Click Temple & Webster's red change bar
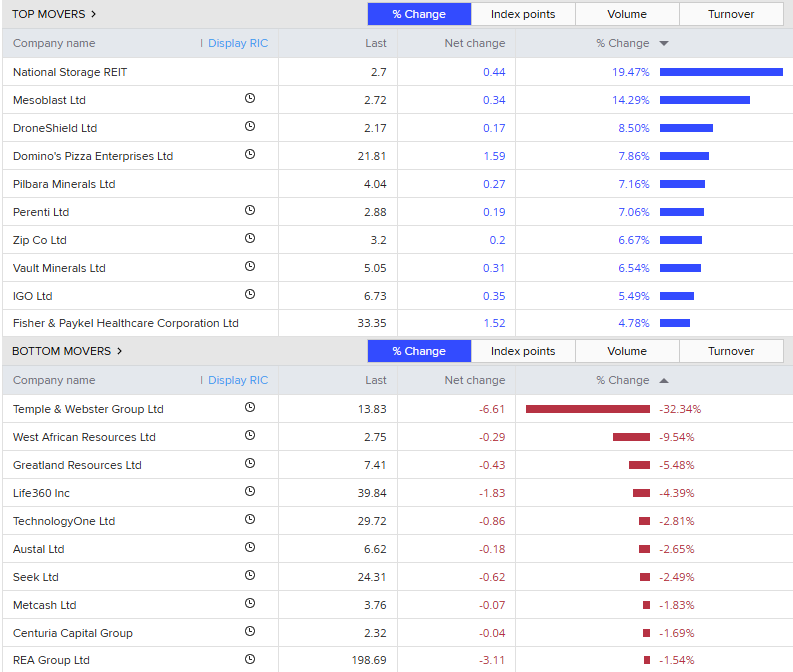 click(588, 409)
